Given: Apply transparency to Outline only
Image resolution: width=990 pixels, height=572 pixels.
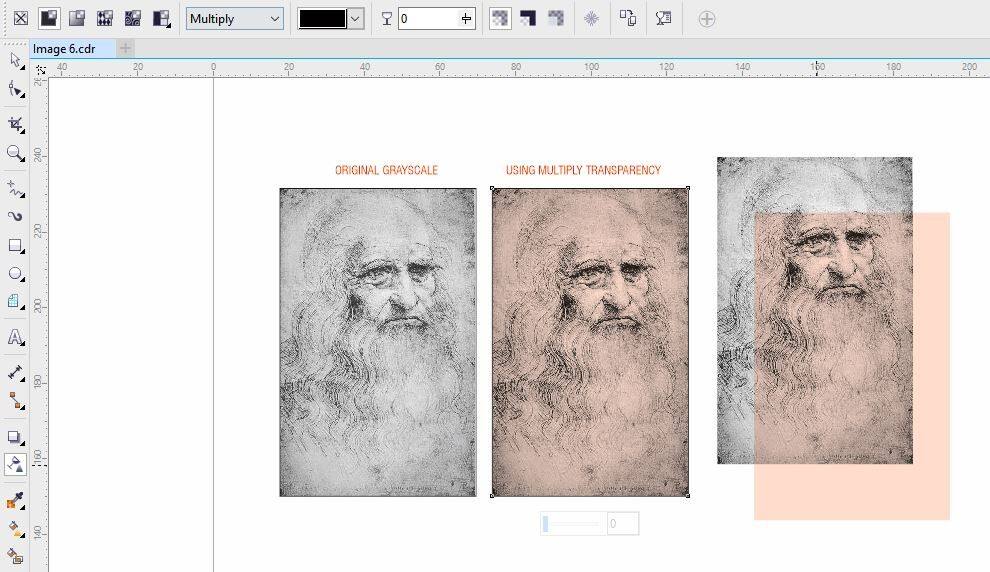Looking at the screenshot, I should pyautogui.click(x=556, y=18).
